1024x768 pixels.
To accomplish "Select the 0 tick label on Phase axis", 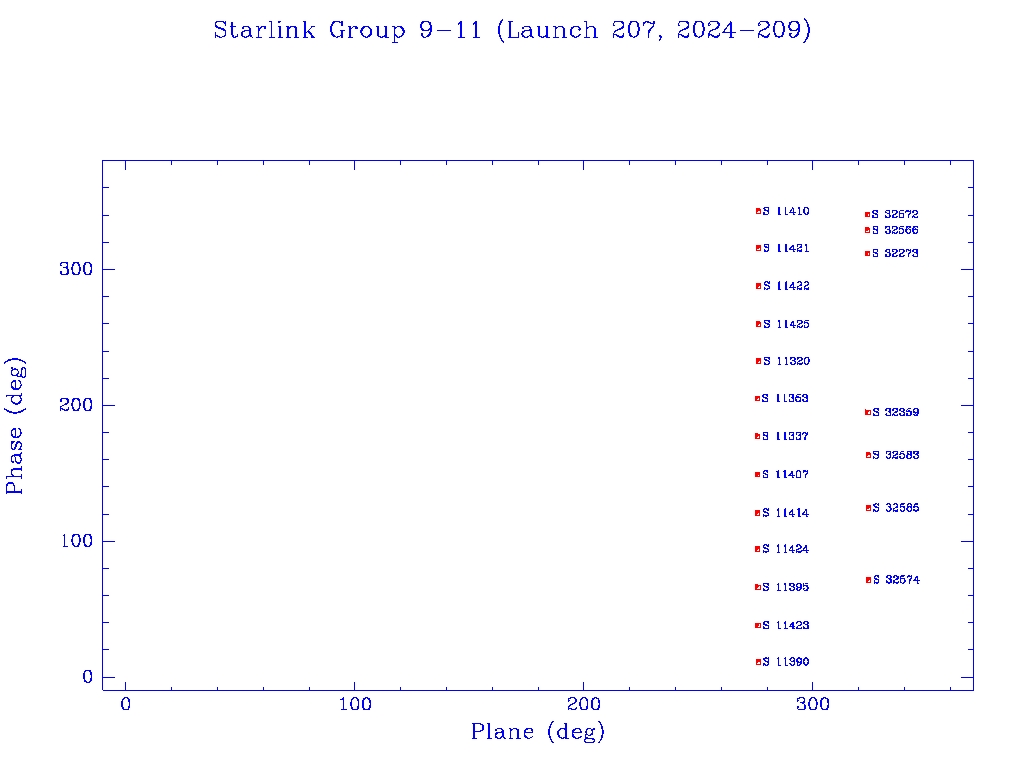I will 88,677.
